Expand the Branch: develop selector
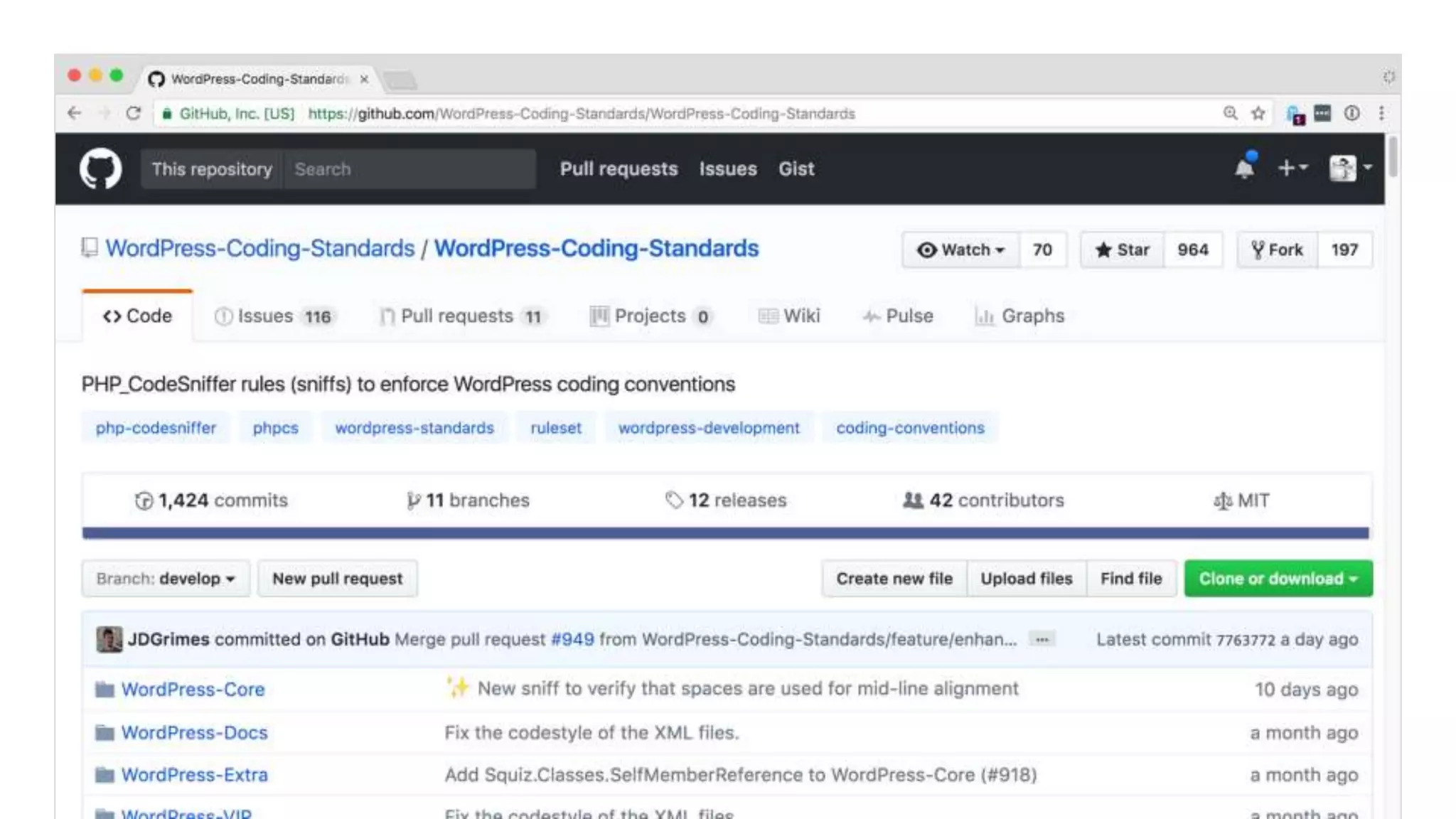The image size is (1456, 819). [x=166, y=579]
